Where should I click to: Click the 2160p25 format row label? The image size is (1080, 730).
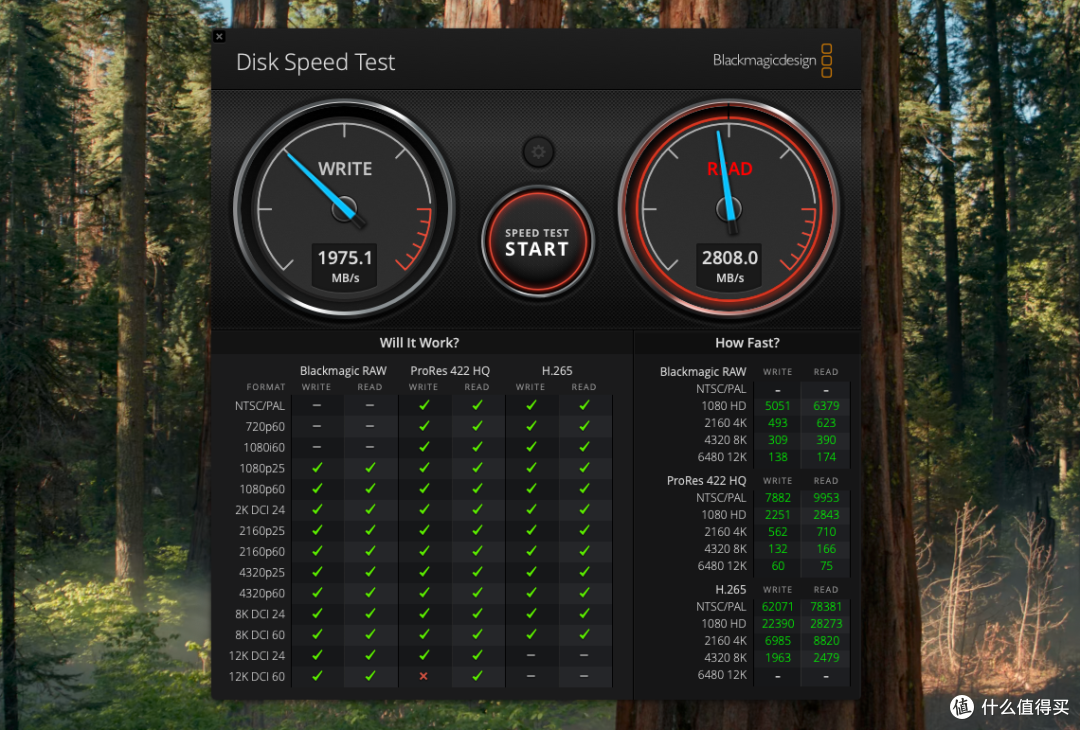pos(262,531)
